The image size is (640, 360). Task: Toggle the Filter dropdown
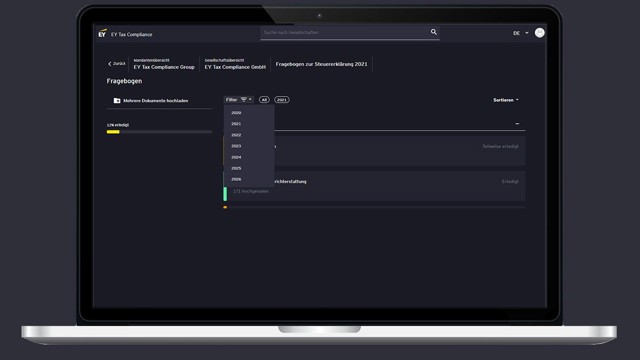238,100
